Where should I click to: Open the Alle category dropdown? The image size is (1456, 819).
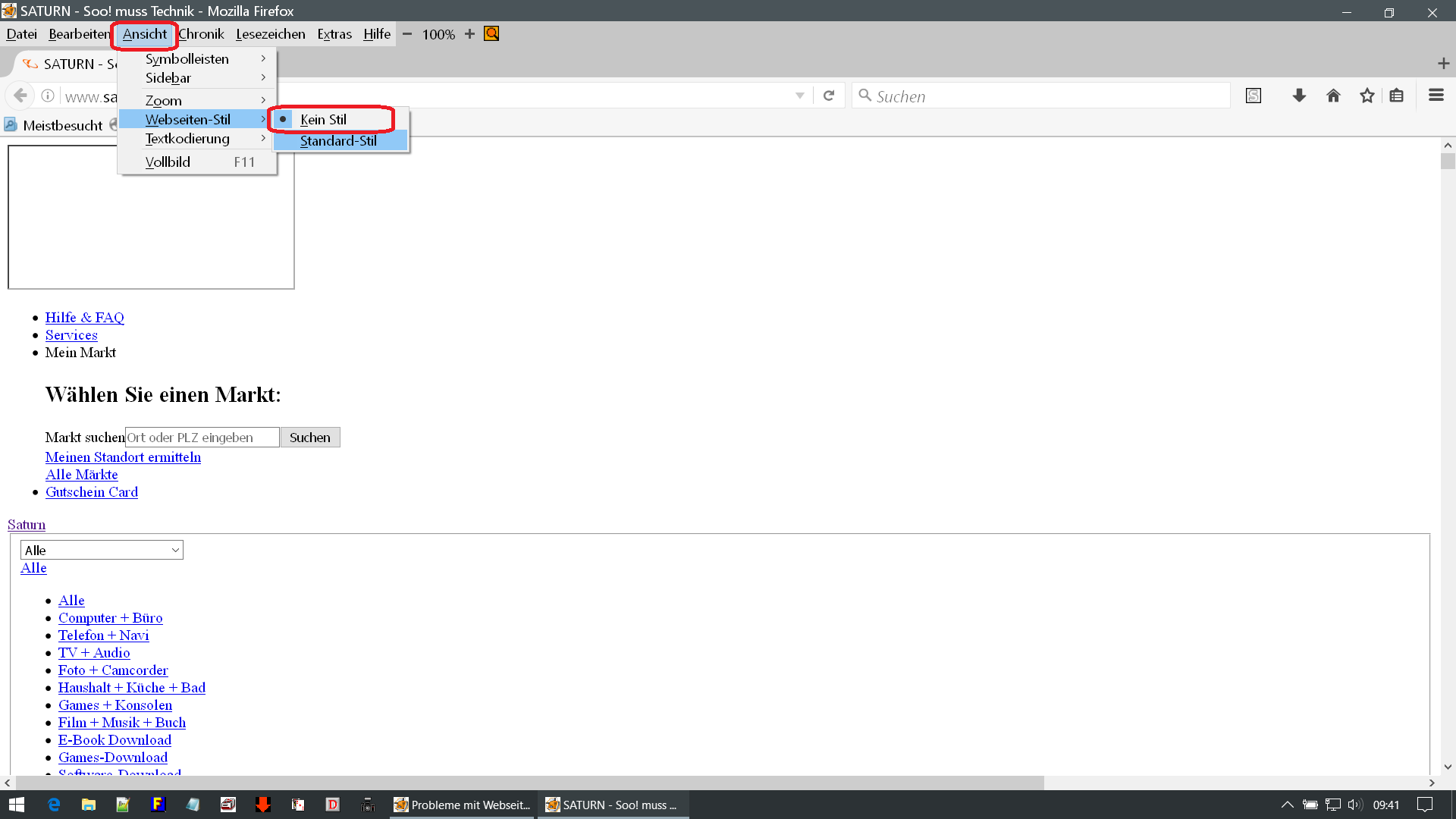102,551
